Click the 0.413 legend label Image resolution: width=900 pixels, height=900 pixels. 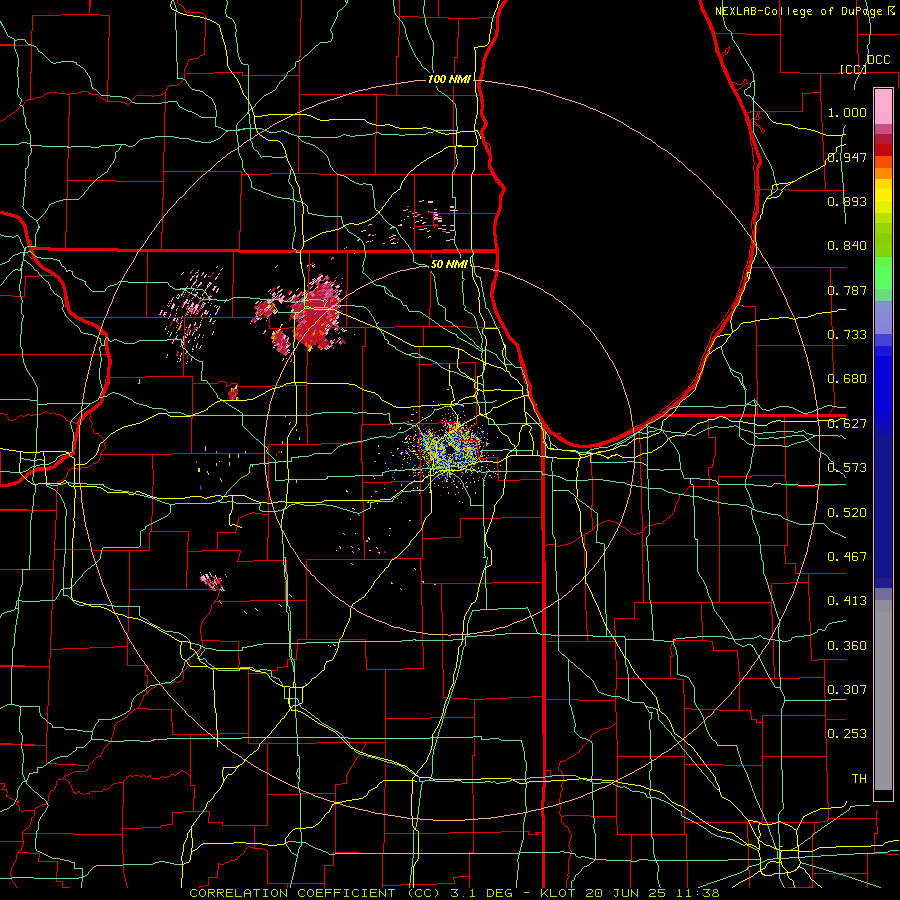coord(847,601)
